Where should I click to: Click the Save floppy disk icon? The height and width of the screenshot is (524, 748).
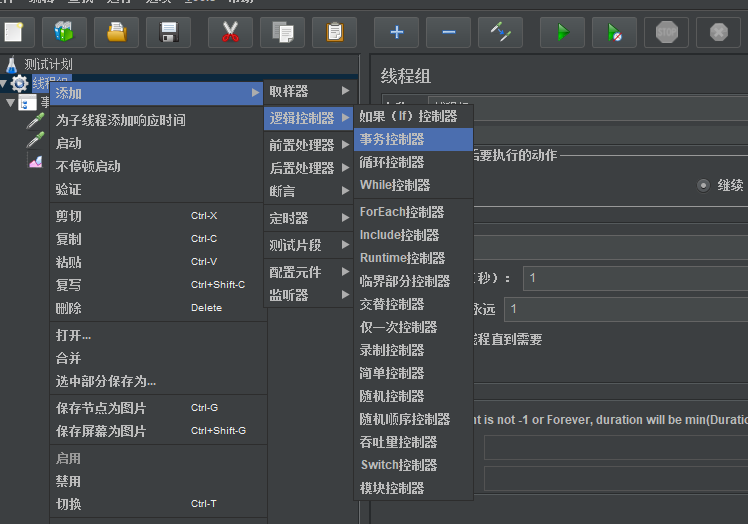click(x=168, y=32)
